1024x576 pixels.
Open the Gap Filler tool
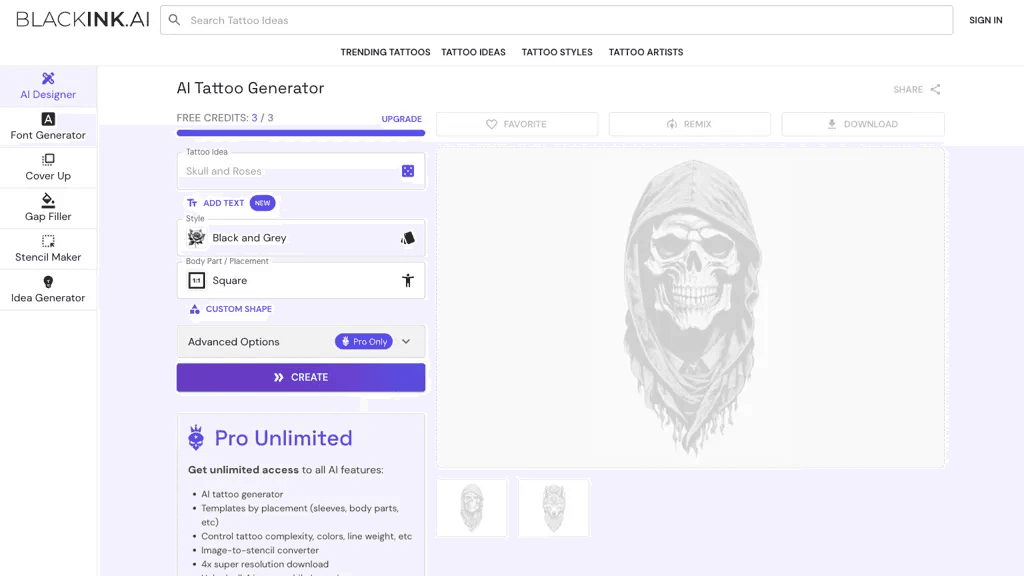[x=48, y=208]
